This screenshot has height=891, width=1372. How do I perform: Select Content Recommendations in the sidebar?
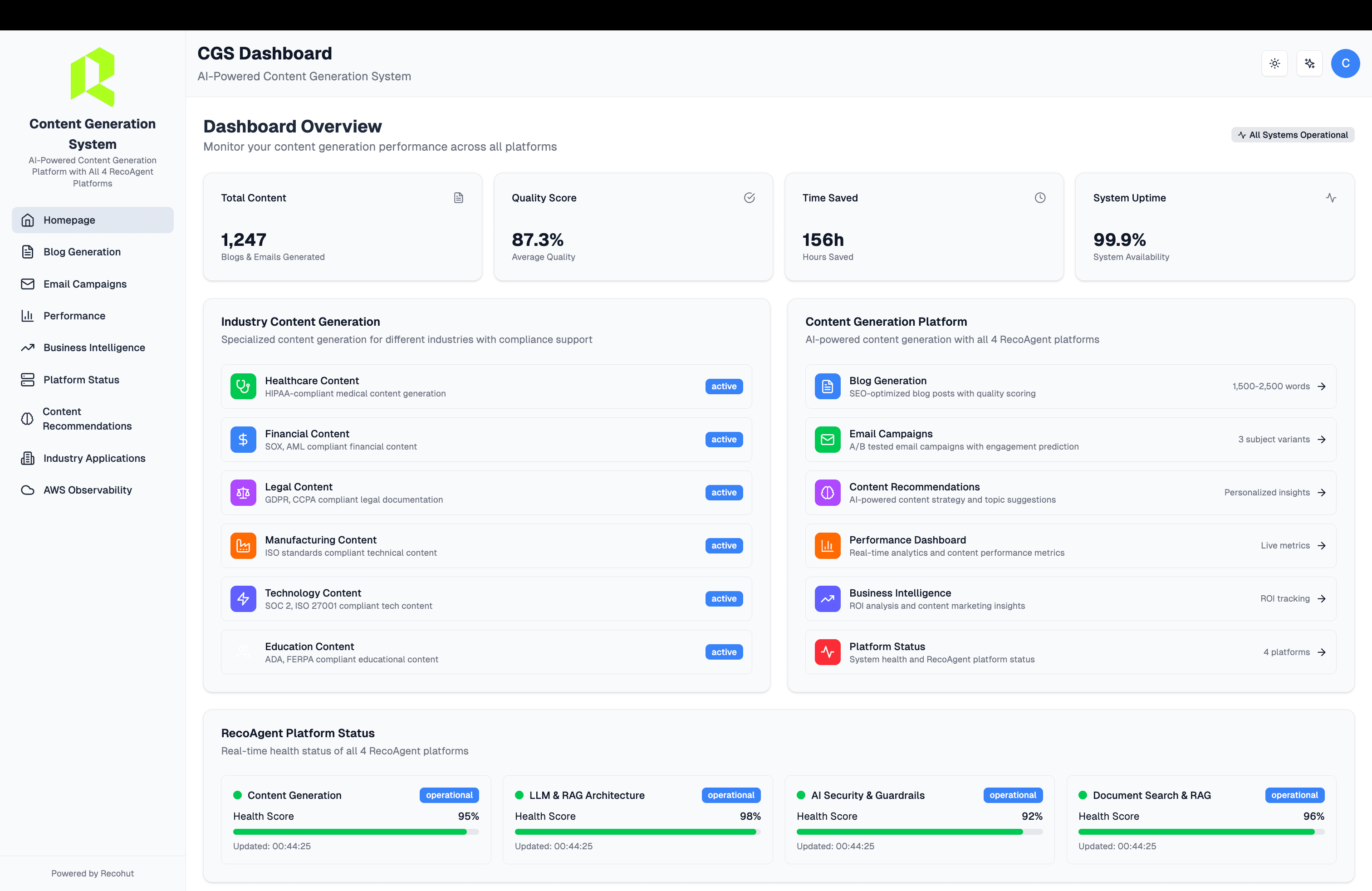point(87,418)
